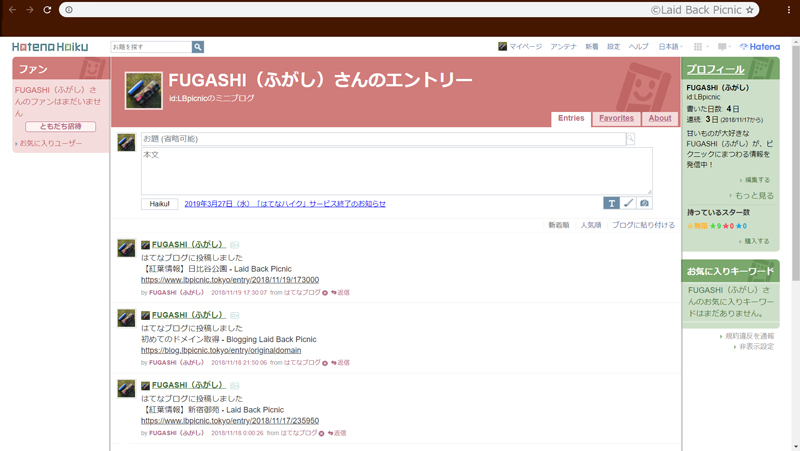Open the はてなハイク サービス終了のお知らせ link
800x451 pixels.
tap(285, 204)
